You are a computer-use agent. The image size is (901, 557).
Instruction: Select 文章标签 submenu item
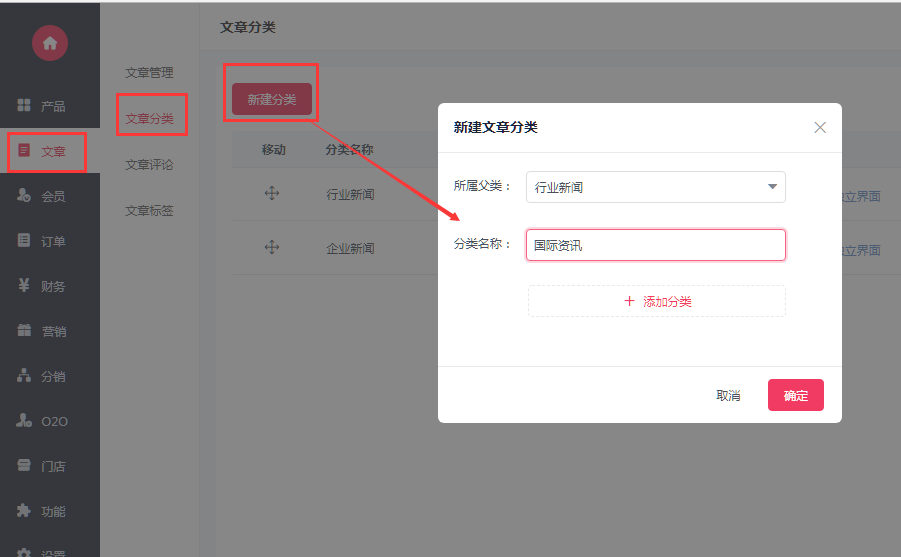pos(149,211)
